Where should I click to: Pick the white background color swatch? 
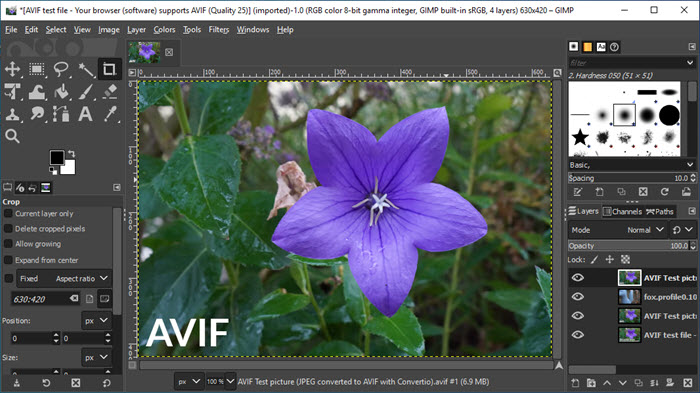click(x=70, y=168)
